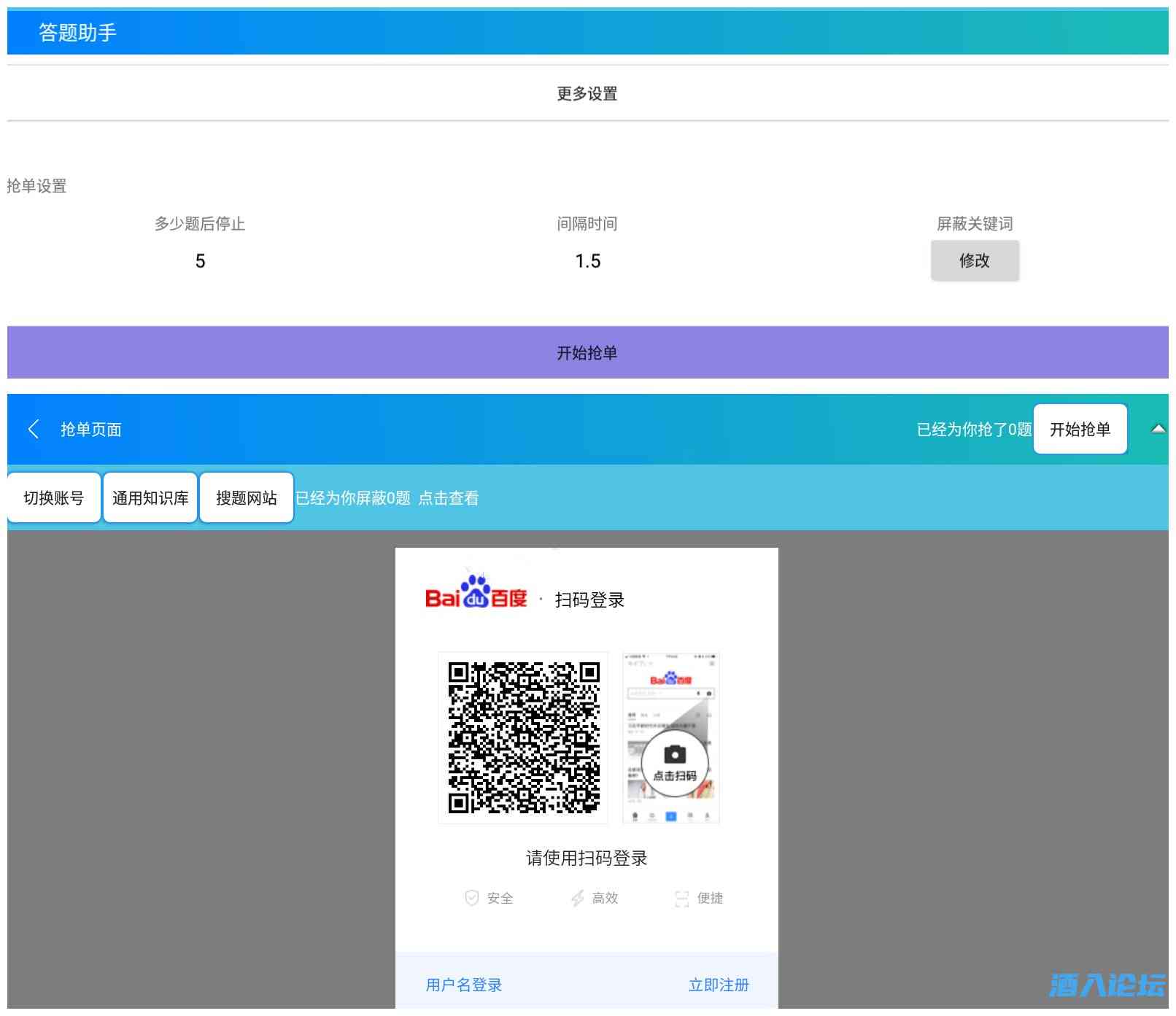This screenshot has height=1016, width=1176.
Task: Open 更多设置 section
Action: point(587,93)
